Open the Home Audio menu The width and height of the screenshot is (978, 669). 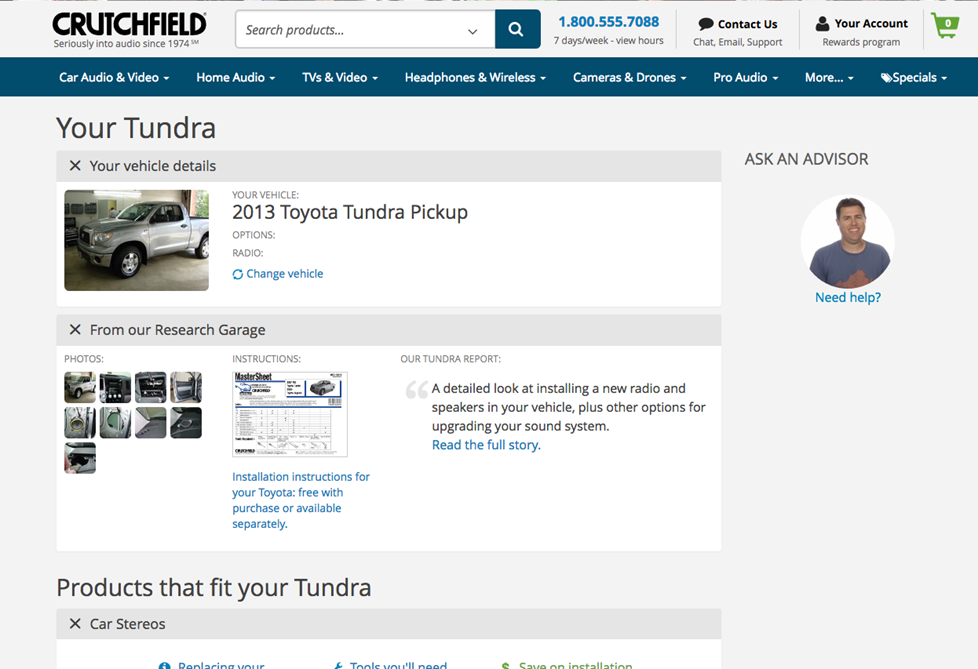(236, 77)
